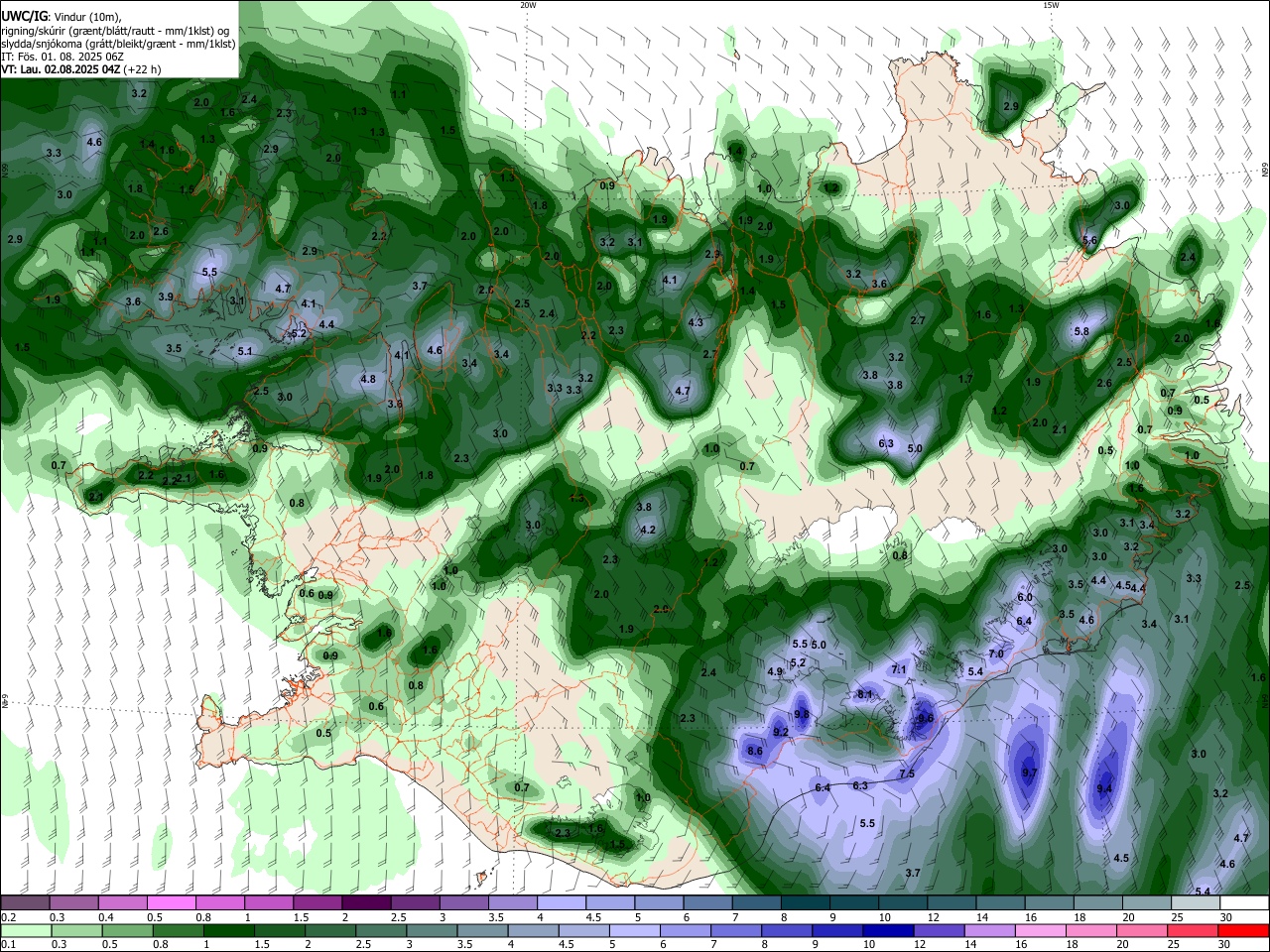Image resolution: width=1270 pixels, height=952 pixels.
Task: Select the 3.9 precipitation value
Action: (x=166, y=297)
